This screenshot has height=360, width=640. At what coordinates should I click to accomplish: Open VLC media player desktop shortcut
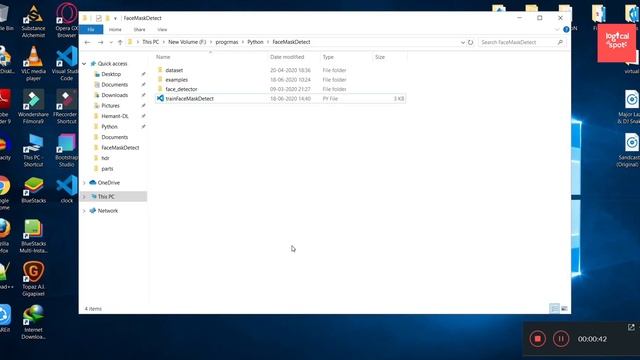pyautogui.click(x=33, y=63)
